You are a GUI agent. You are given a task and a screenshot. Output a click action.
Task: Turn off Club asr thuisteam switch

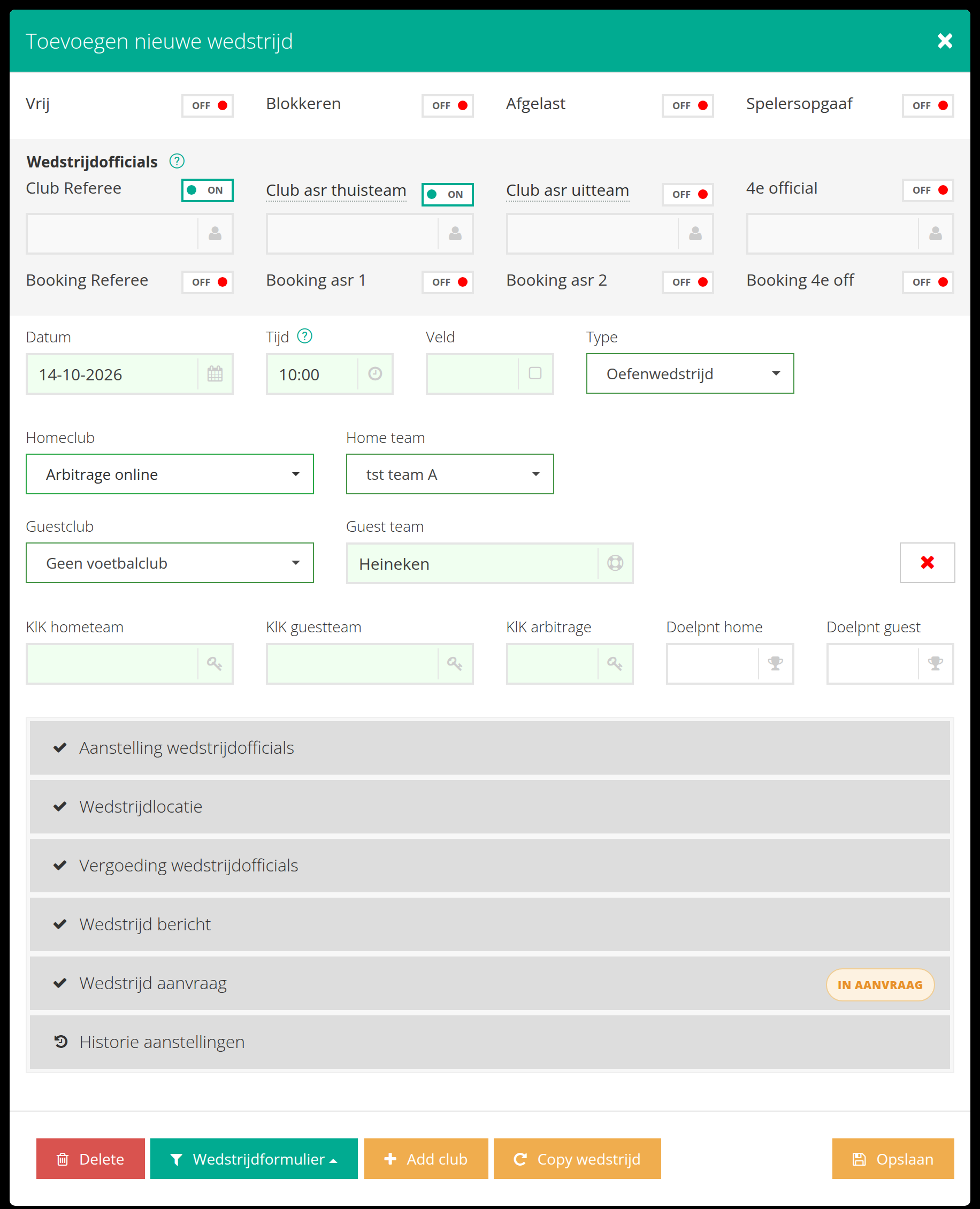(x=448, y=195)
